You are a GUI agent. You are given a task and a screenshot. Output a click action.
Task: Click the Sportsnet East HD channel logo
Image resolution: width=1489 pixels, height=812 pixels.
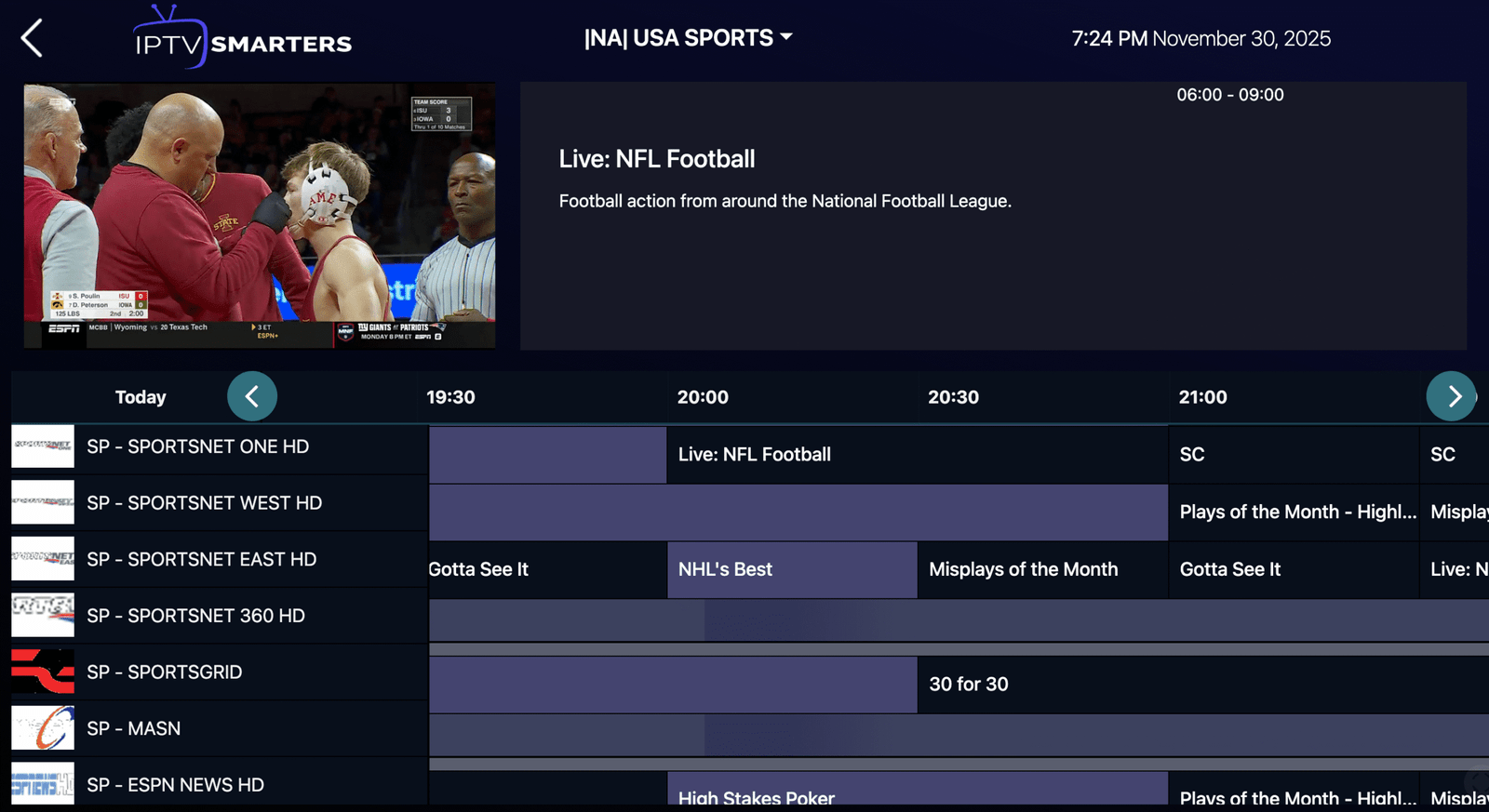coord(43,559)
